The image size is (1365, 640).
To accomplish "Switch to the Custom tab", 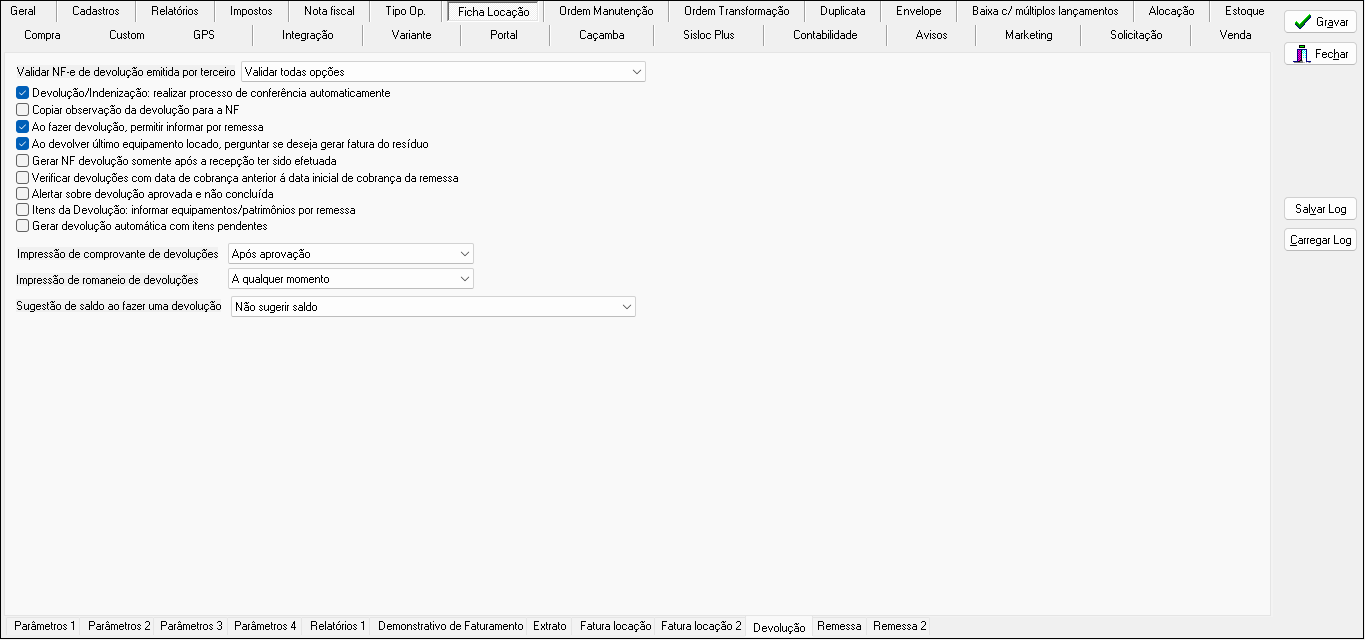I will [x=127, y=35].
